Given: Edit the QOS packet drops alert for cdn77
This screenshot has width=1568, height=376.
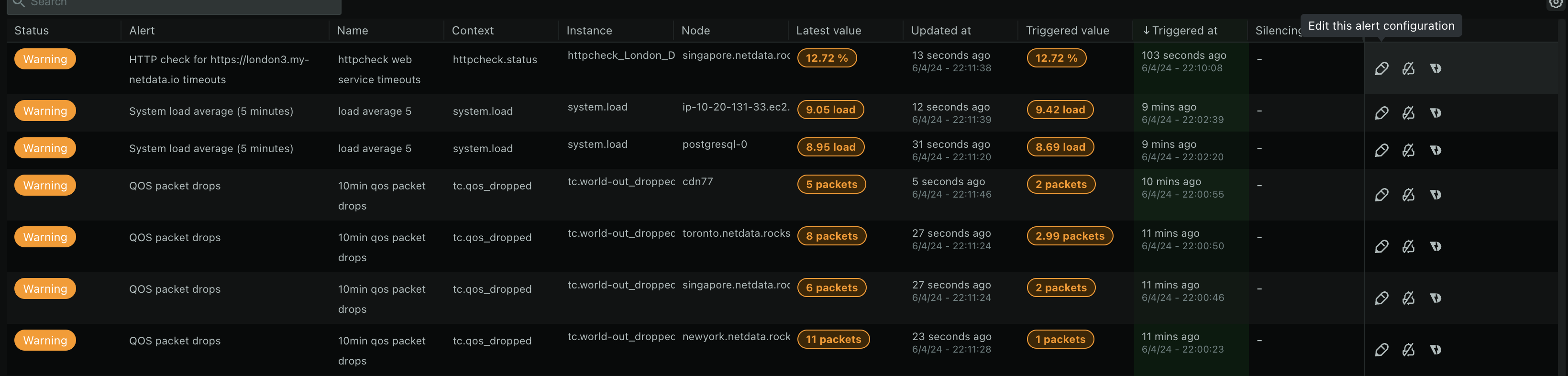Looking at the screenshot, I should click(x=1381, y=195).
